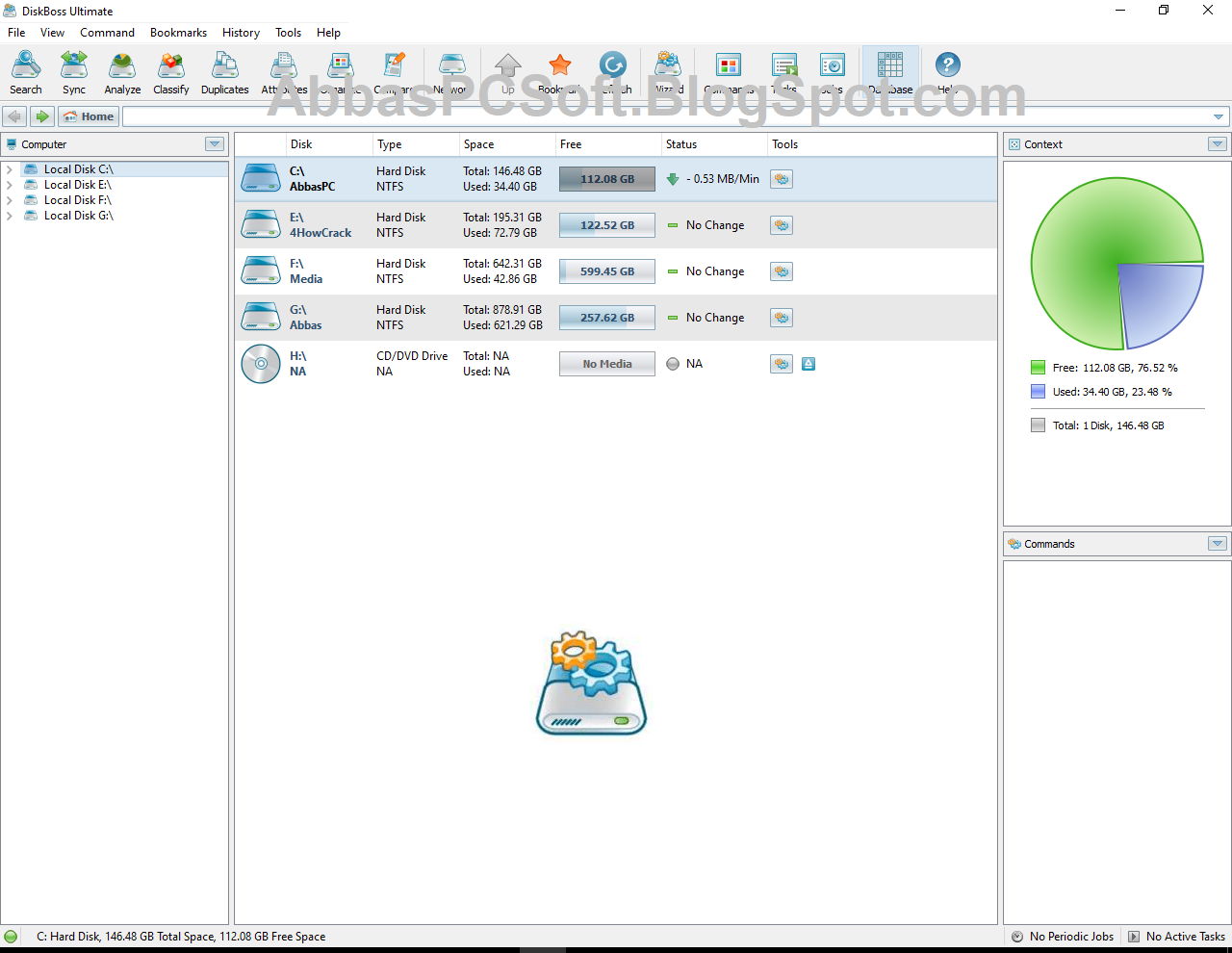Image resolution: width=1232 pixels, height=953 pixels.
Task: Open the Bookmarks menu
Action: pos(178,33)
